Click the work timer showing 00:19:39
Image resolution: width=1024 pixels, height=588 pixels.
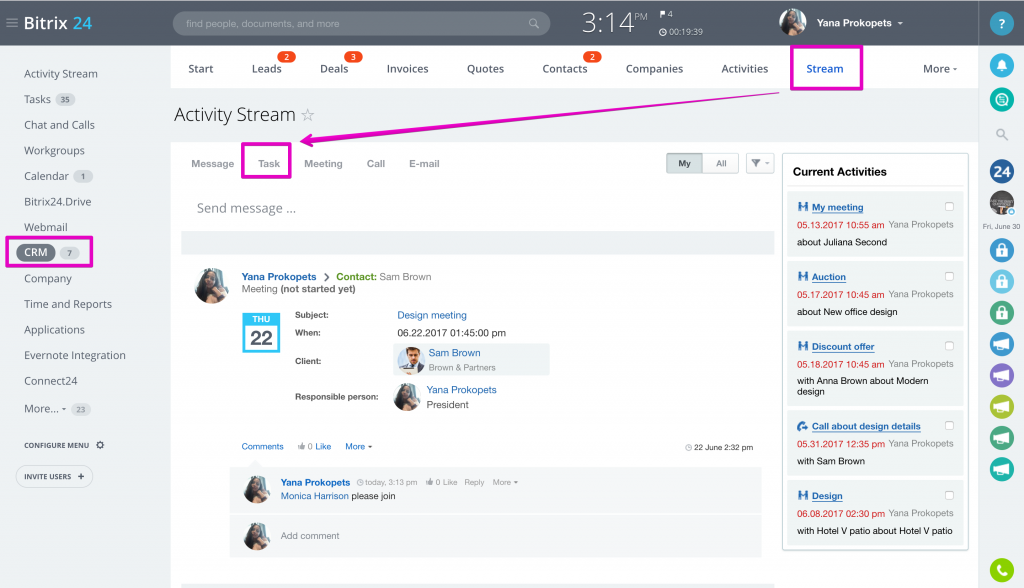pos(681,31)
